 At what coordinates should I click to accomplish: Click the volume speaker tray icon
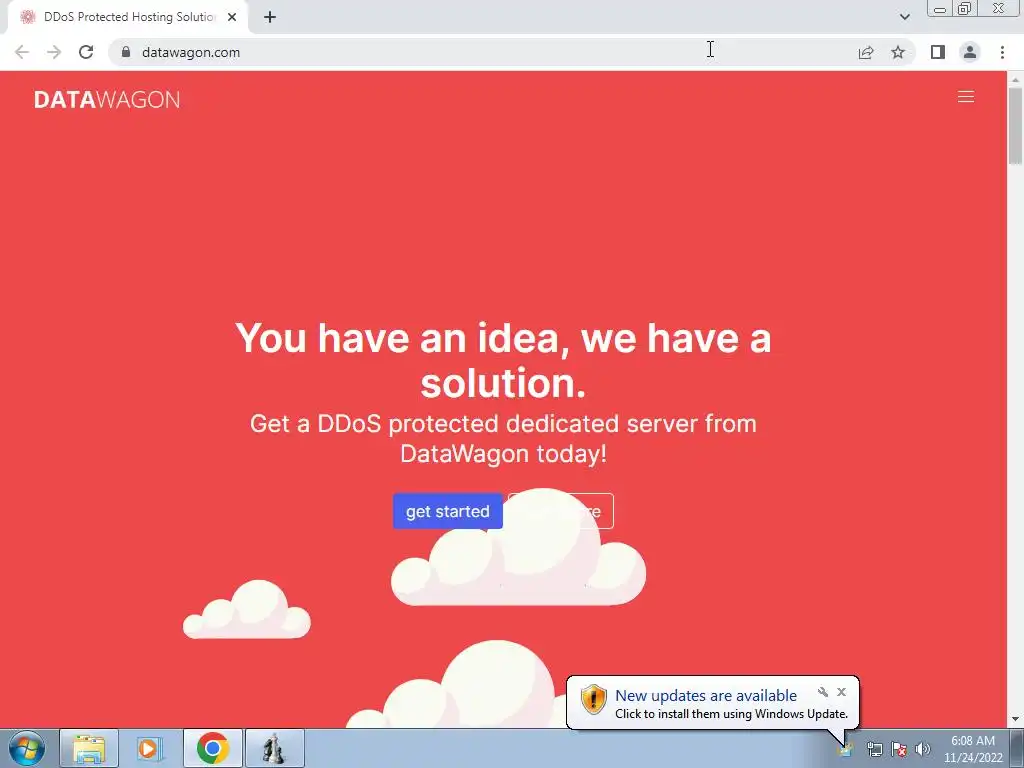coord(923,749)
